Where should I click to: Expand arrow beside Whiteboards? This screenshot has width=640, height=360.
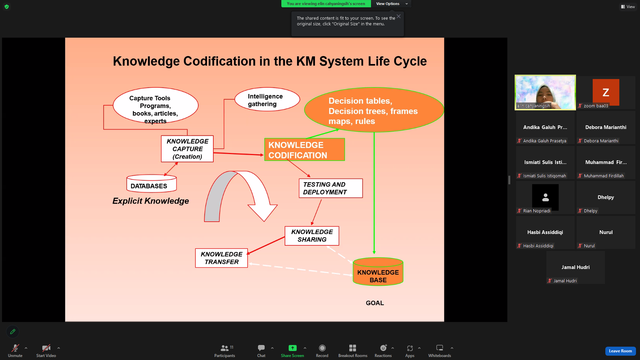(x=452, y=348)
